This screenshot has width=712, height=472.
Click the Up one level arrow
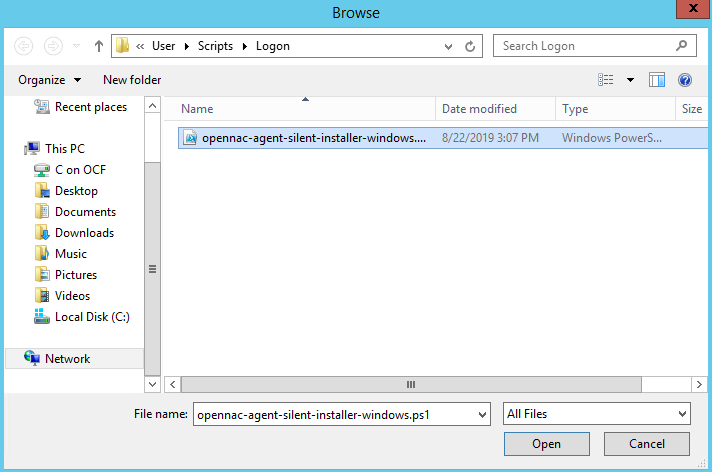pyautogui.click(x=99, y=46)
